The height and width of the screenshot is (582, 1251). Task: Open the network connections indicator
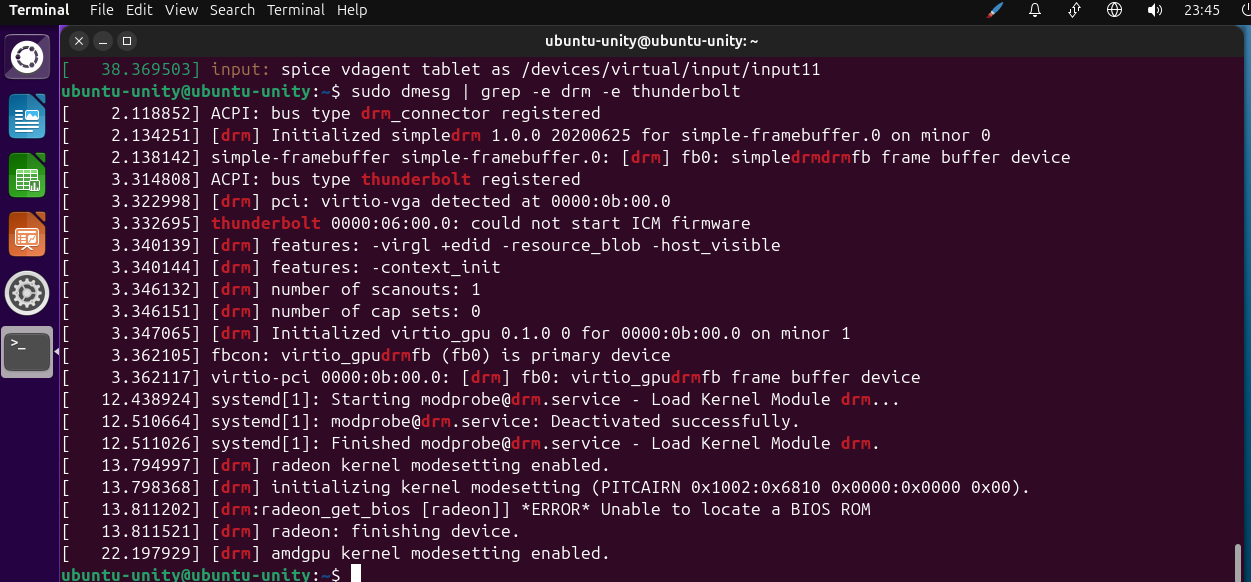1075,10
